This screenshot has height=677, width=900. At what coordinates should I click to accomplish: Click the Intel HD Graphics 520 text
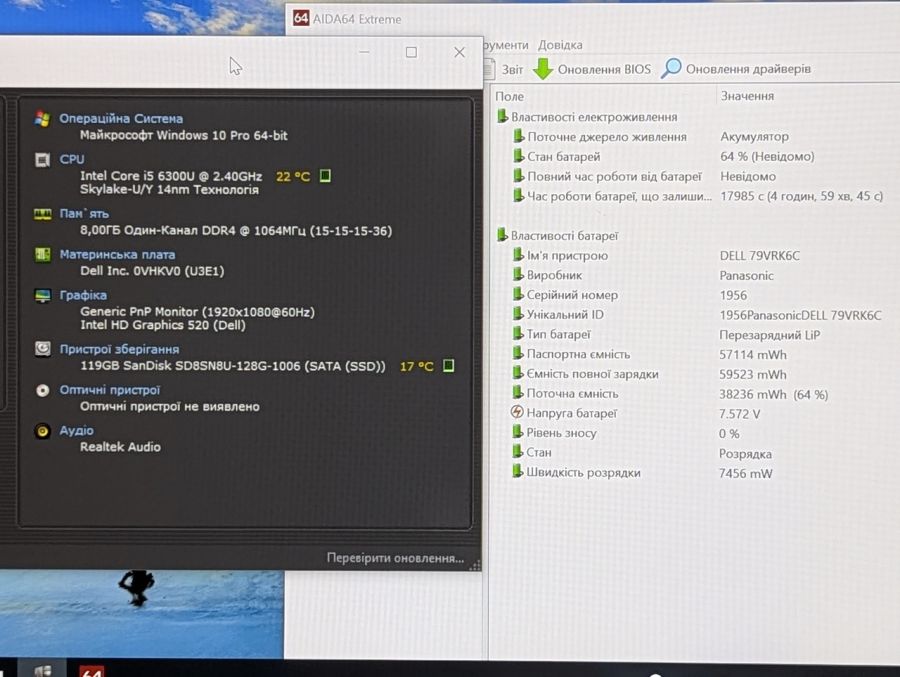[x=163, y=325]
